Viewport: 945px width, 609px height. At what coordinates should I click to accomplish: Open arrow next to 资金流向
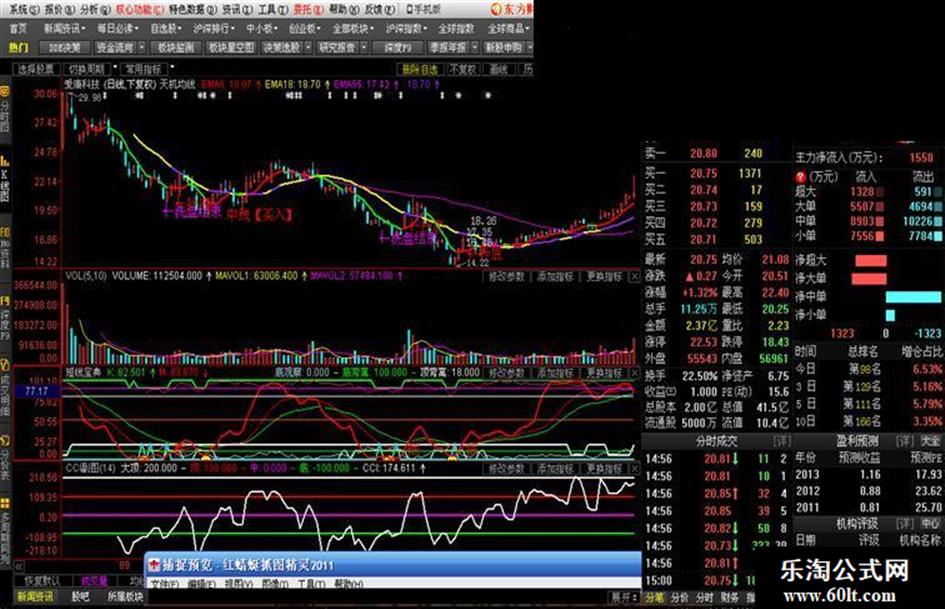[142, 48]
